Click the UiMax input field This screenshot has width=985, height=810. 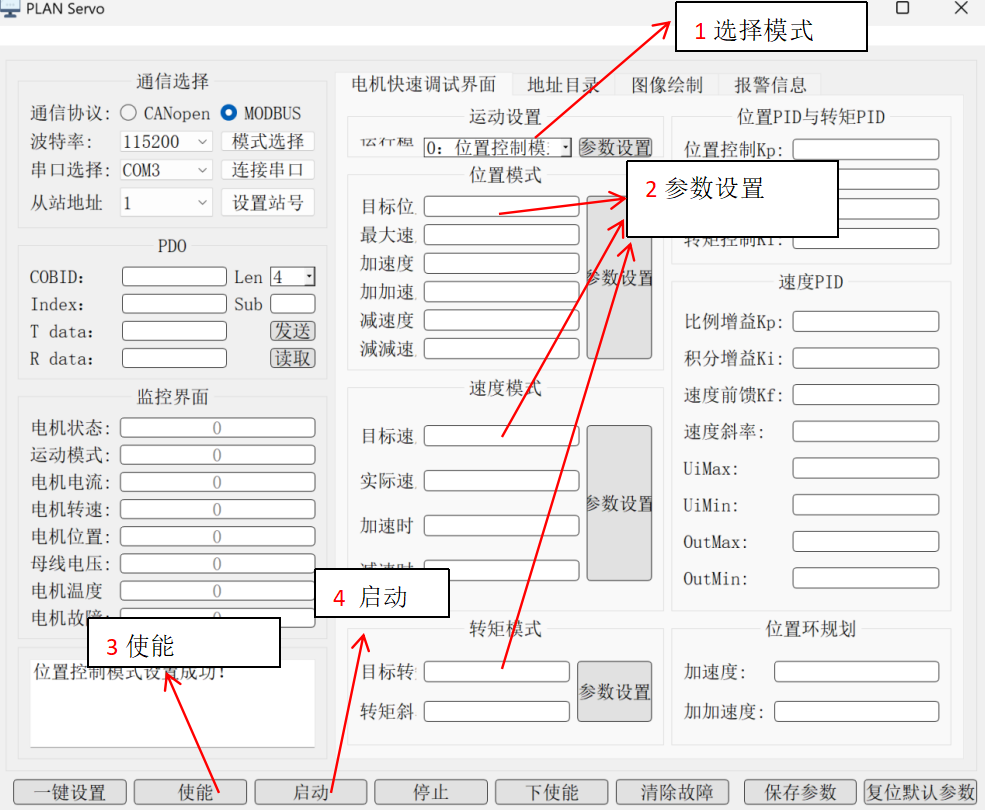click(x=866, y=468)
